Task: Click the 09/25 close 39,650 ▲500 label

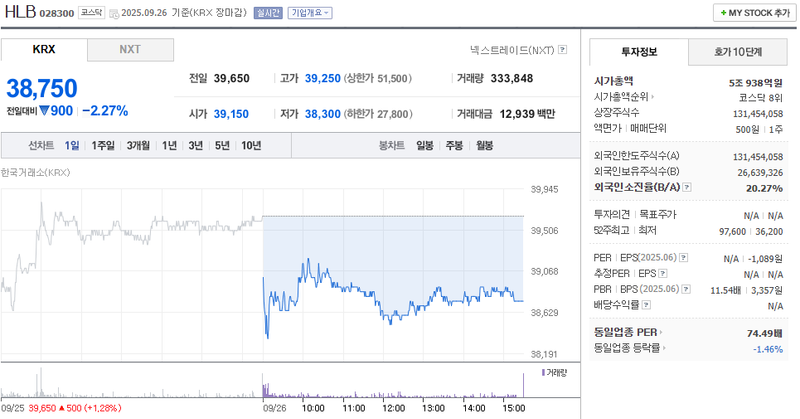Action: tap(75, 408)
